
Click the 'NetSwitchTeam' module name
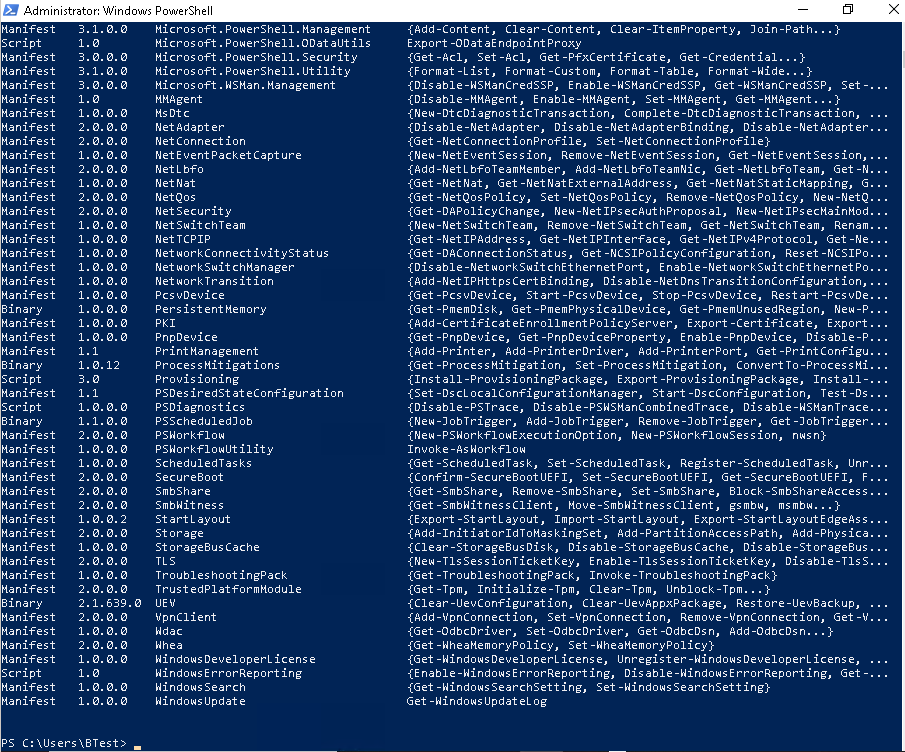click(200, 225)
